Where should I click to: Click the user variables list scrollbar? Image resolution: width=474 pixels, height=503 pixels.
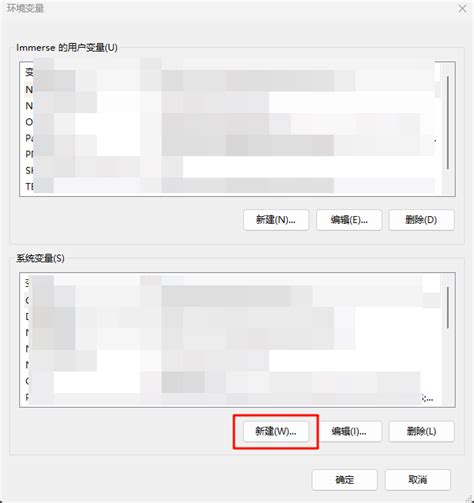[x=448, y=123]
